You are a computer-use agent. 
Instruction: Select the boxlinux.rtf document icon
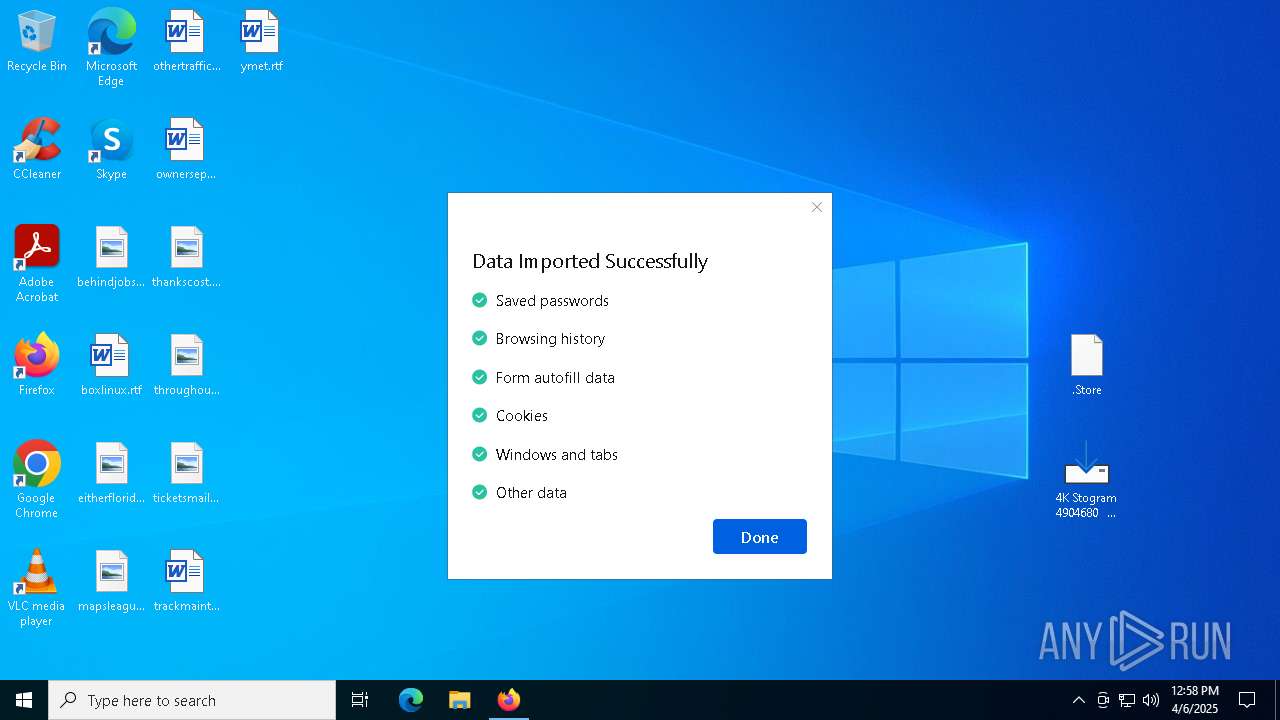point(111,366)
